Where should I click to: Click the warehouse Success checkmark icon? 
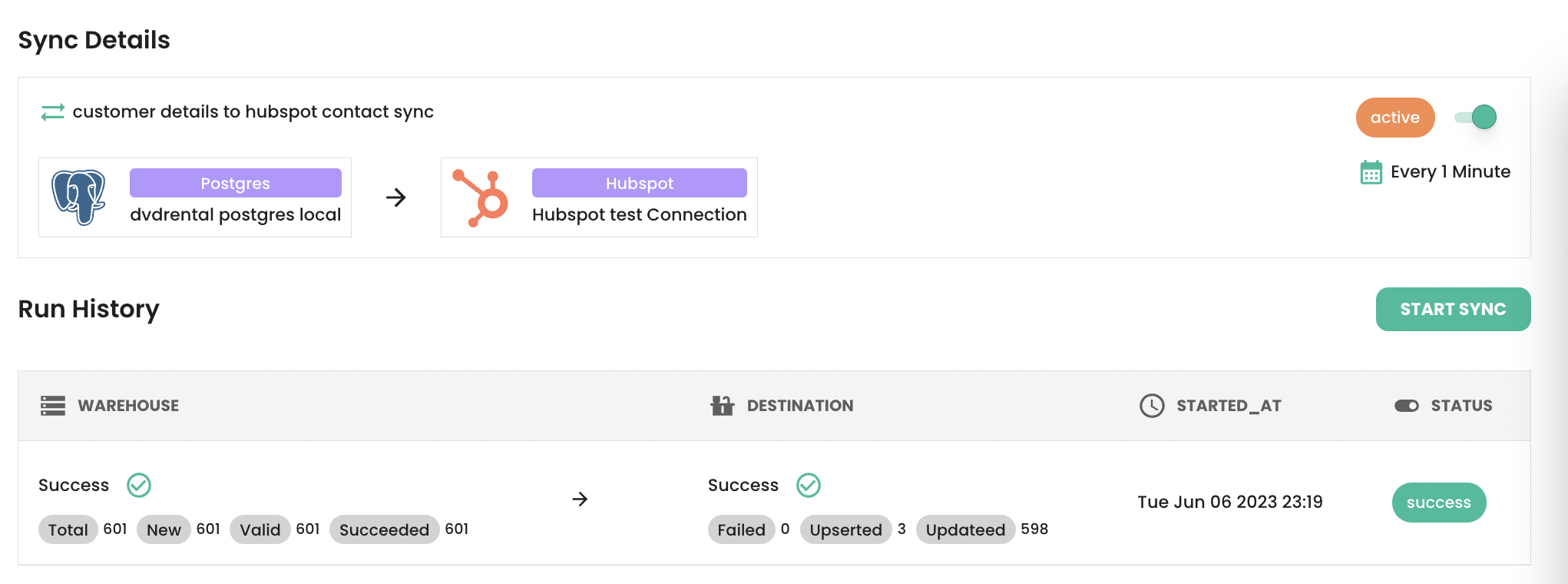point(139,485)
